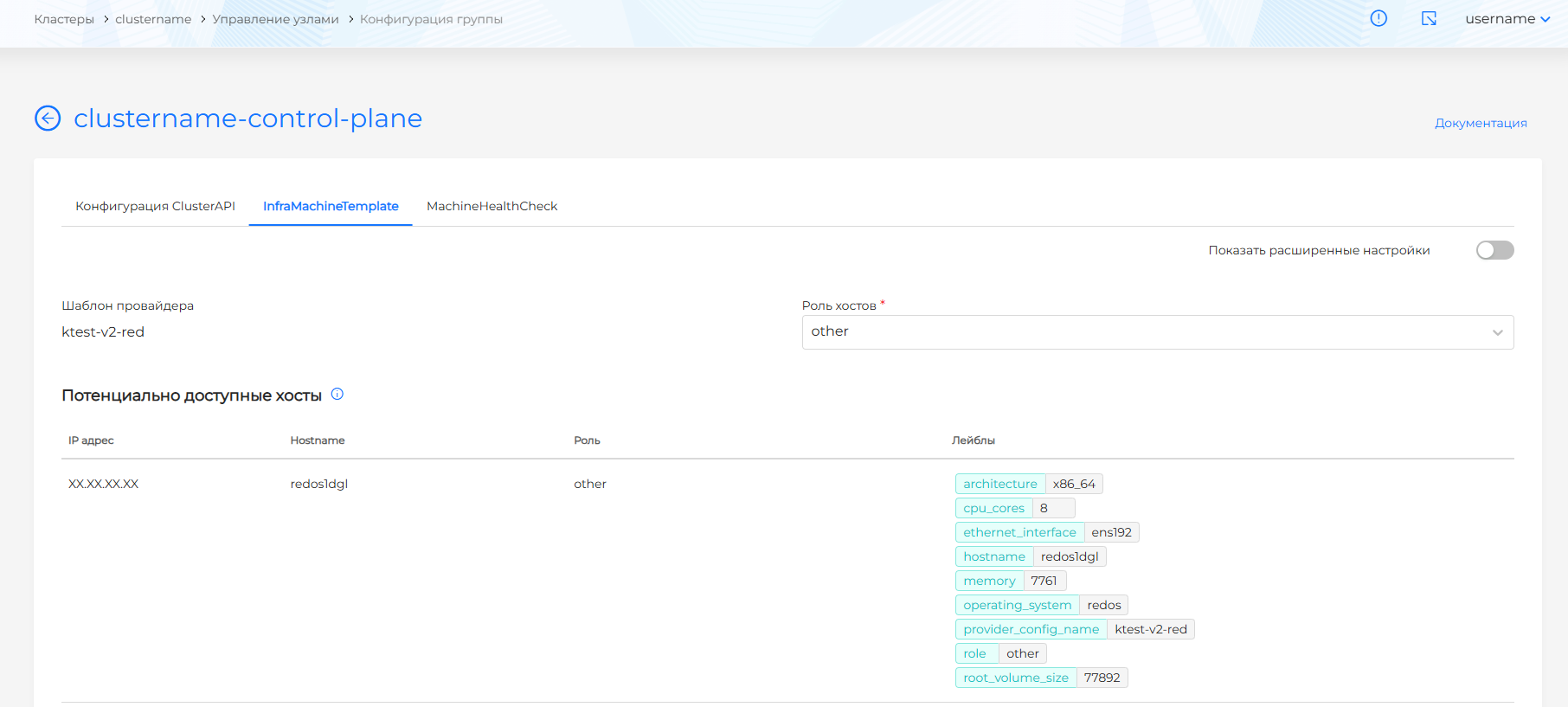Click chevron arrow in role selector
Viewport: 1568px width, 707px height.
[x=1497, y=333]
